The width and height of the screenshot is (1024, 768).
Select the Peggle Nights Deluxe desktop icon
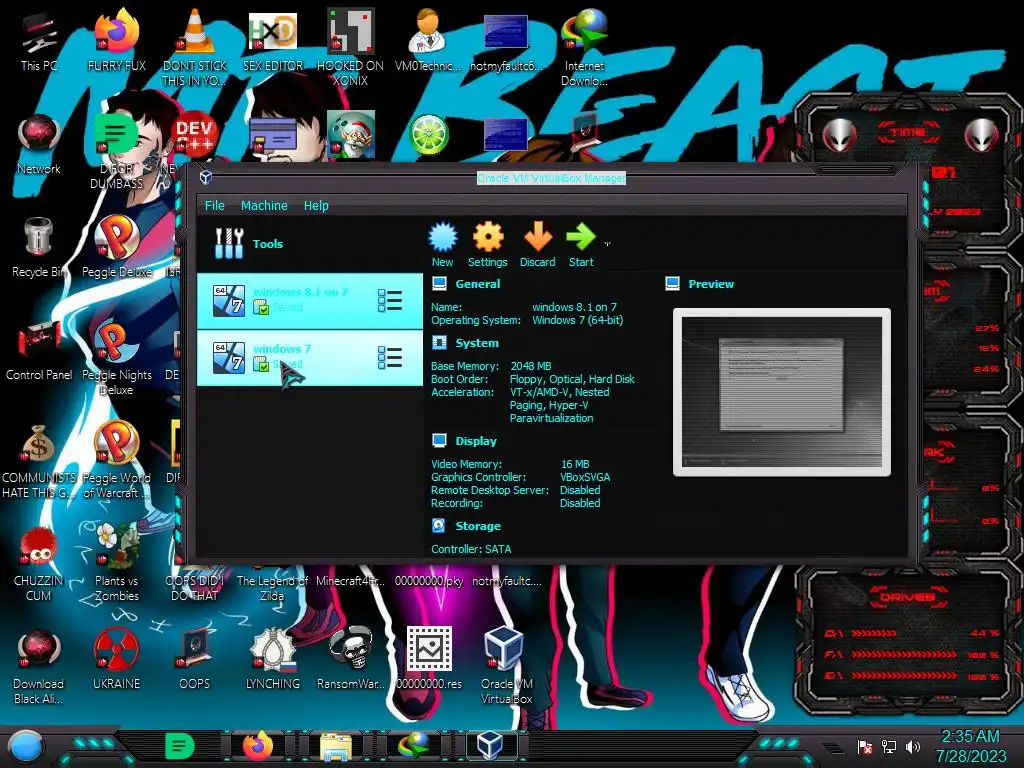116,358
